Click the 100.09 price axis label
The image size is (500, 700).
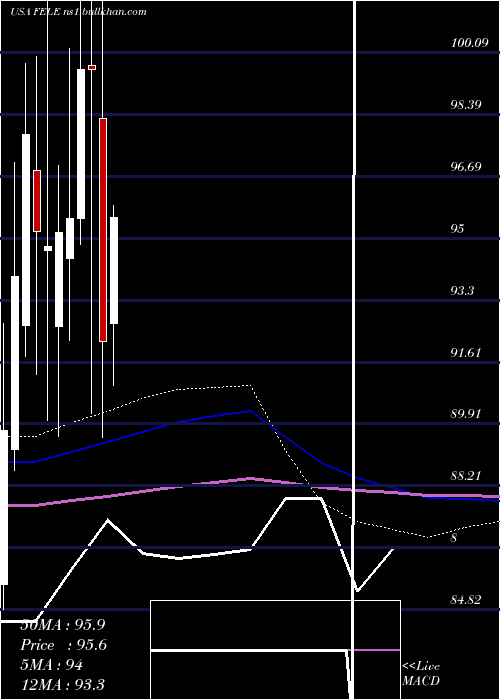(469, 43)
